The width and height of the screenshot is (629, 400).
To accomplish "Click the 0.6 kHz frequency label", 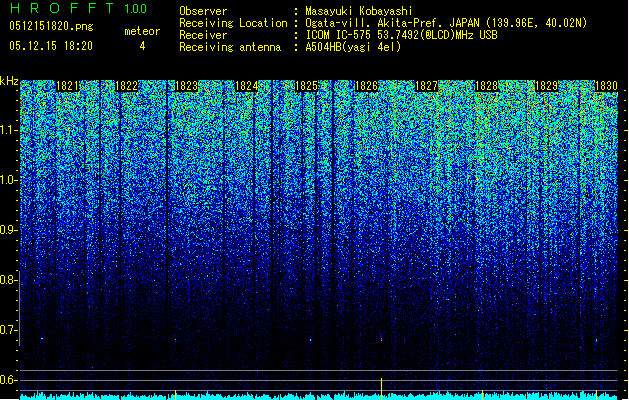I will pyautogui.click(x=8, y=380).
